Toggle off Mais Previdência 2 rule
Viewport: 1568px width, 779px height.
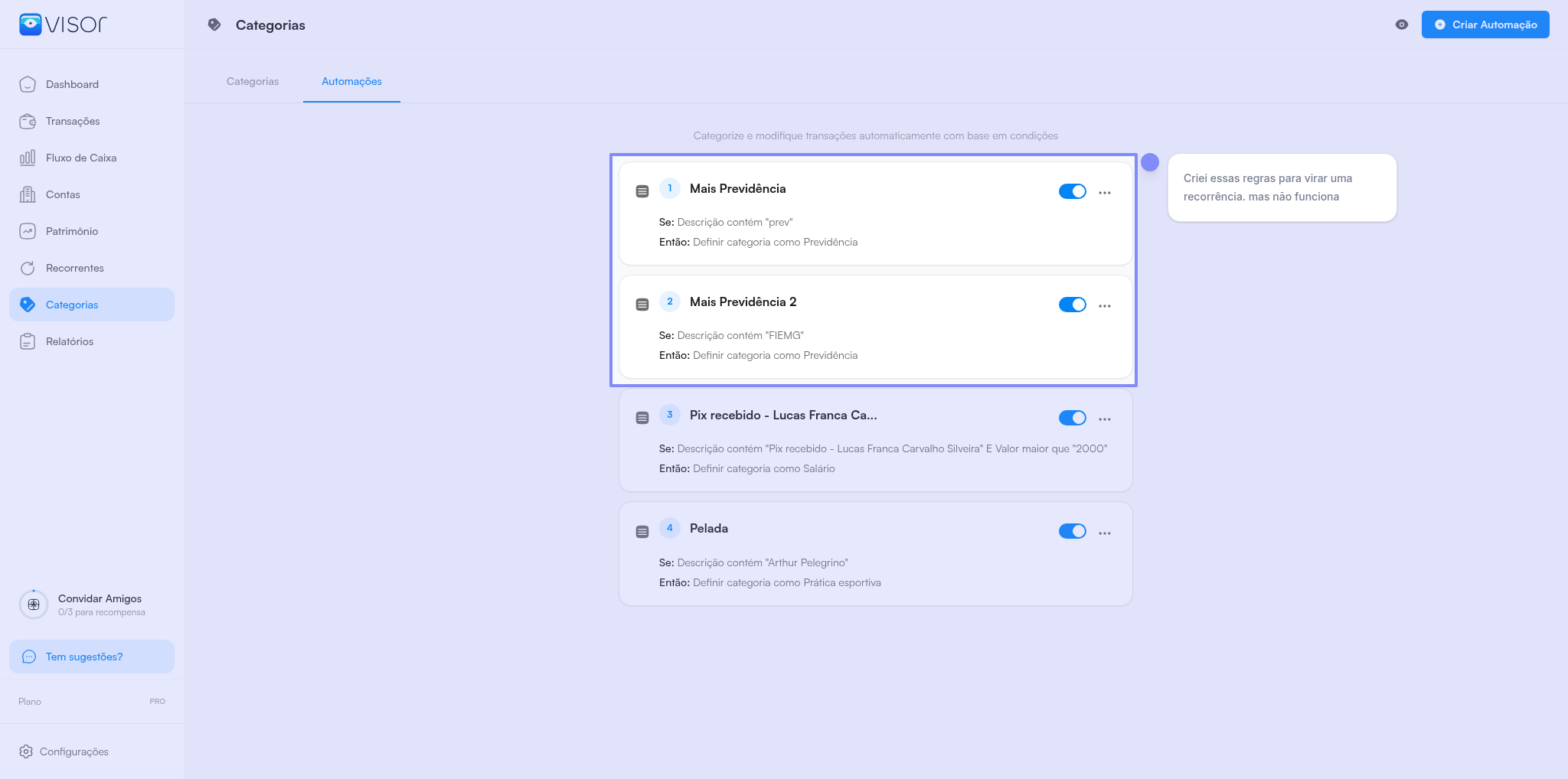[1072, 305]
